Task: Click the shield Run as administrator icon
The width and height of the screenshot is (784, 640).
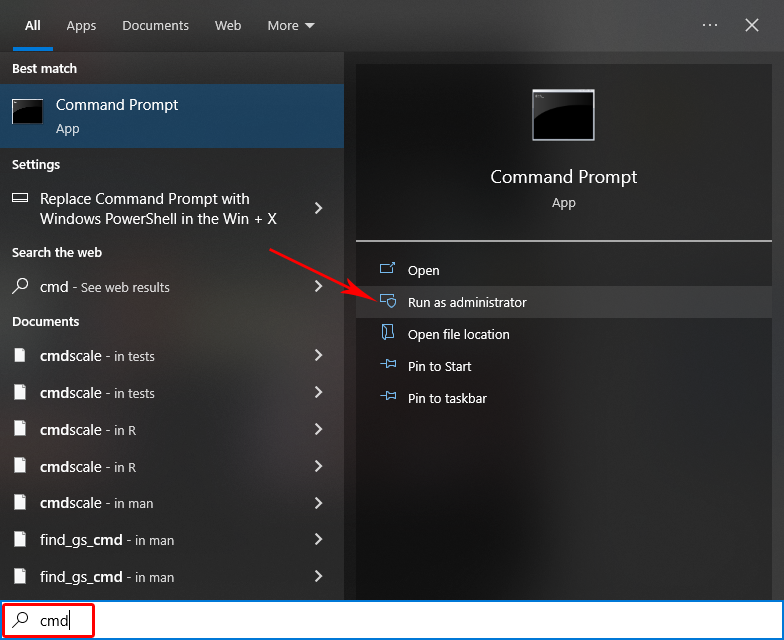Action: [x=388, y=301]
